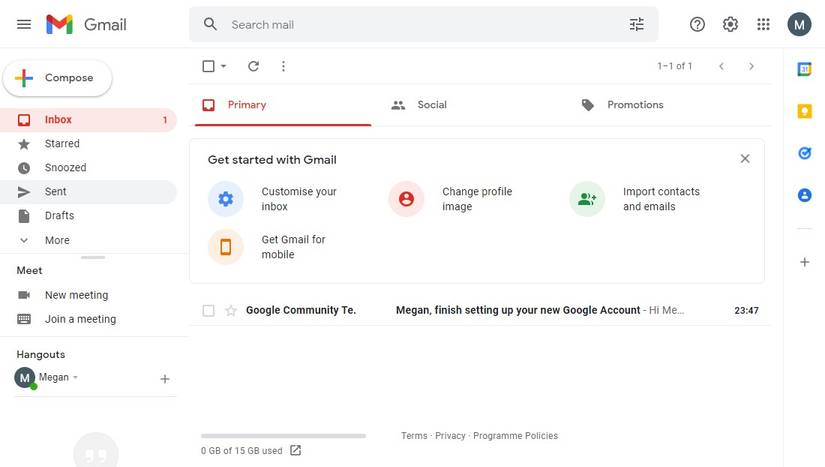825x467 pixels.
Task: Open Google Tasks in side panel
Action: (804, 153)
